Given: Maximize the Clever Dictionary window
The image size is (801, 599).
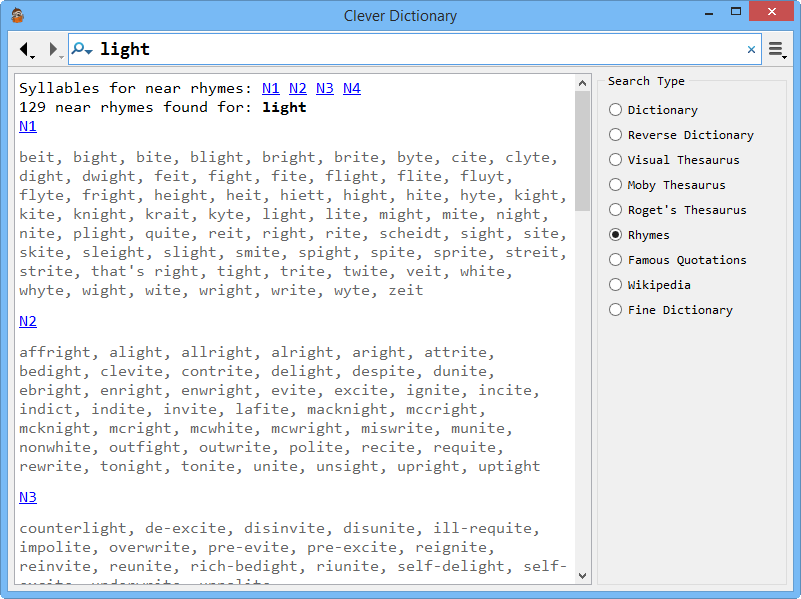Looking at the screenshot, I should pos(736,11).
